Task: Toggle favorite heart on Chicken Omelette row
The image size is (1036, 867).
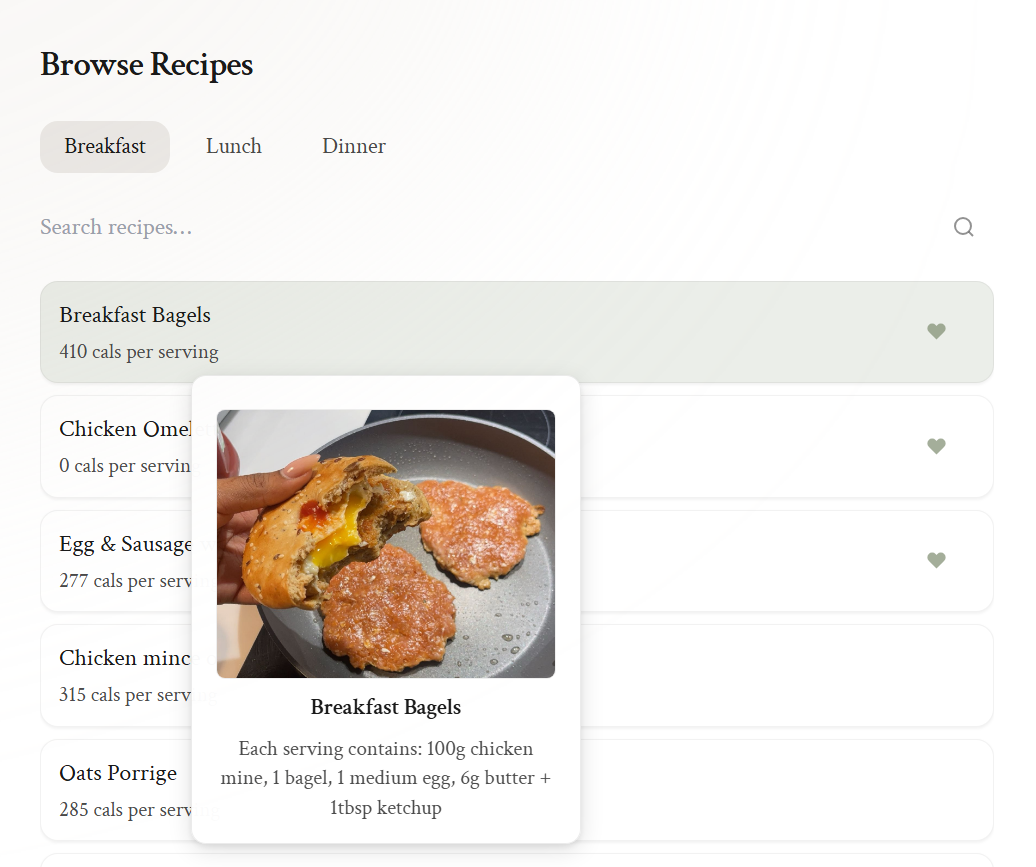Action: click(936, 446)
